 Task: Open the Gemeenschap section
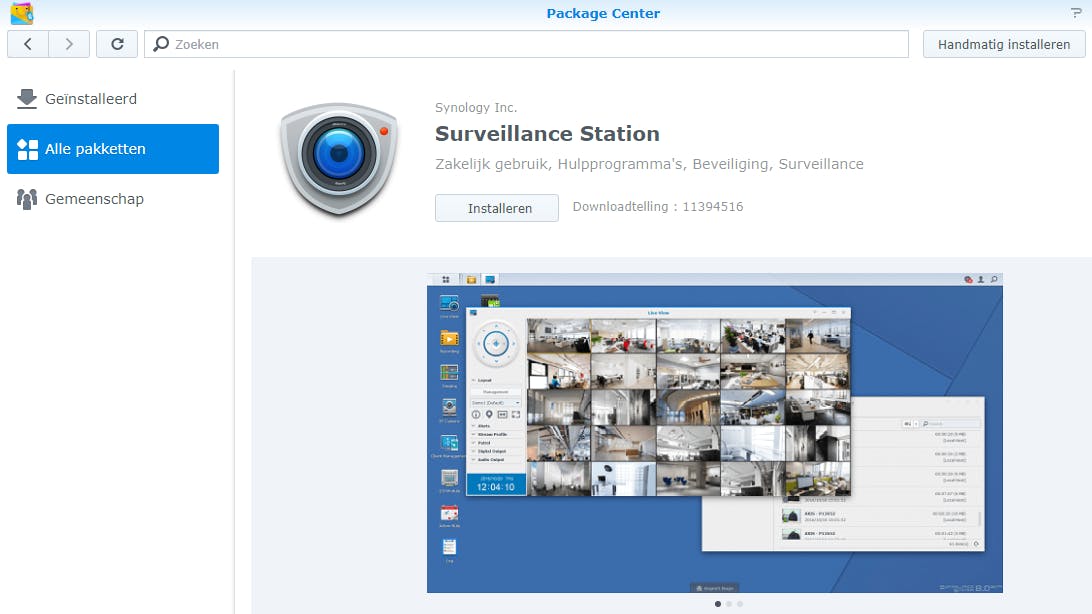click(x=113, y=199)
